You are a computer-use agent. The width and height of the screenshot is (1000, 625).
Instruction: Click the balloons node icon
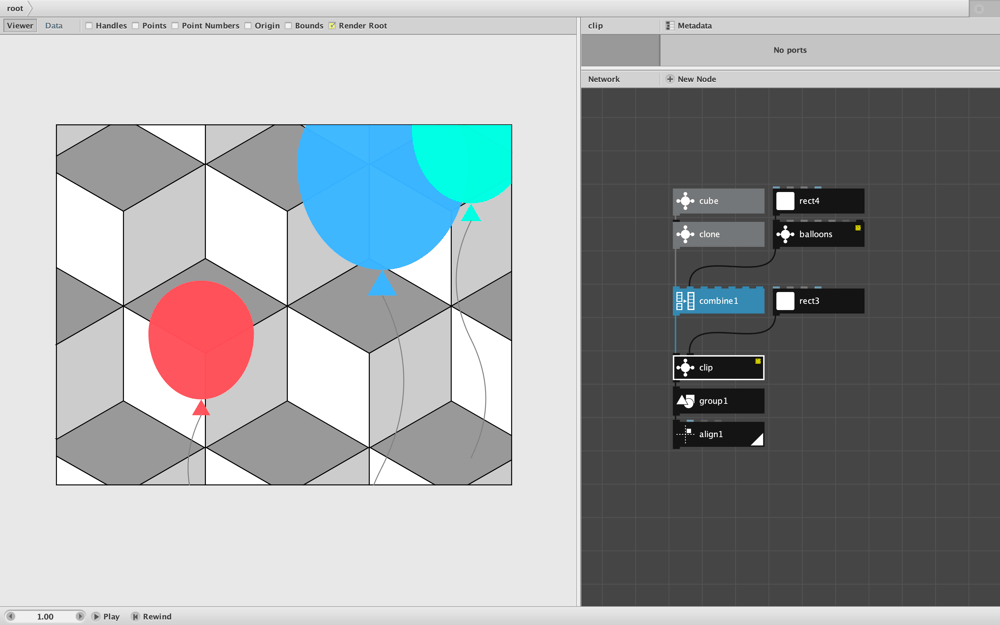point(785,234)
